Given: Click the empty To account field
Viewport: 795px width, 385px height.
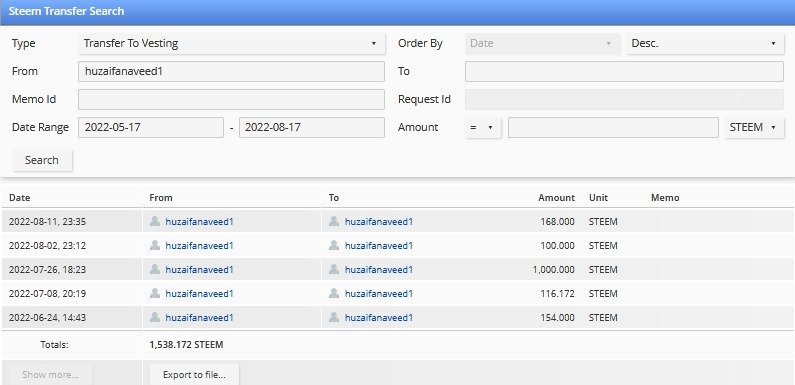Looking at the screenshot, I should 624,72.
